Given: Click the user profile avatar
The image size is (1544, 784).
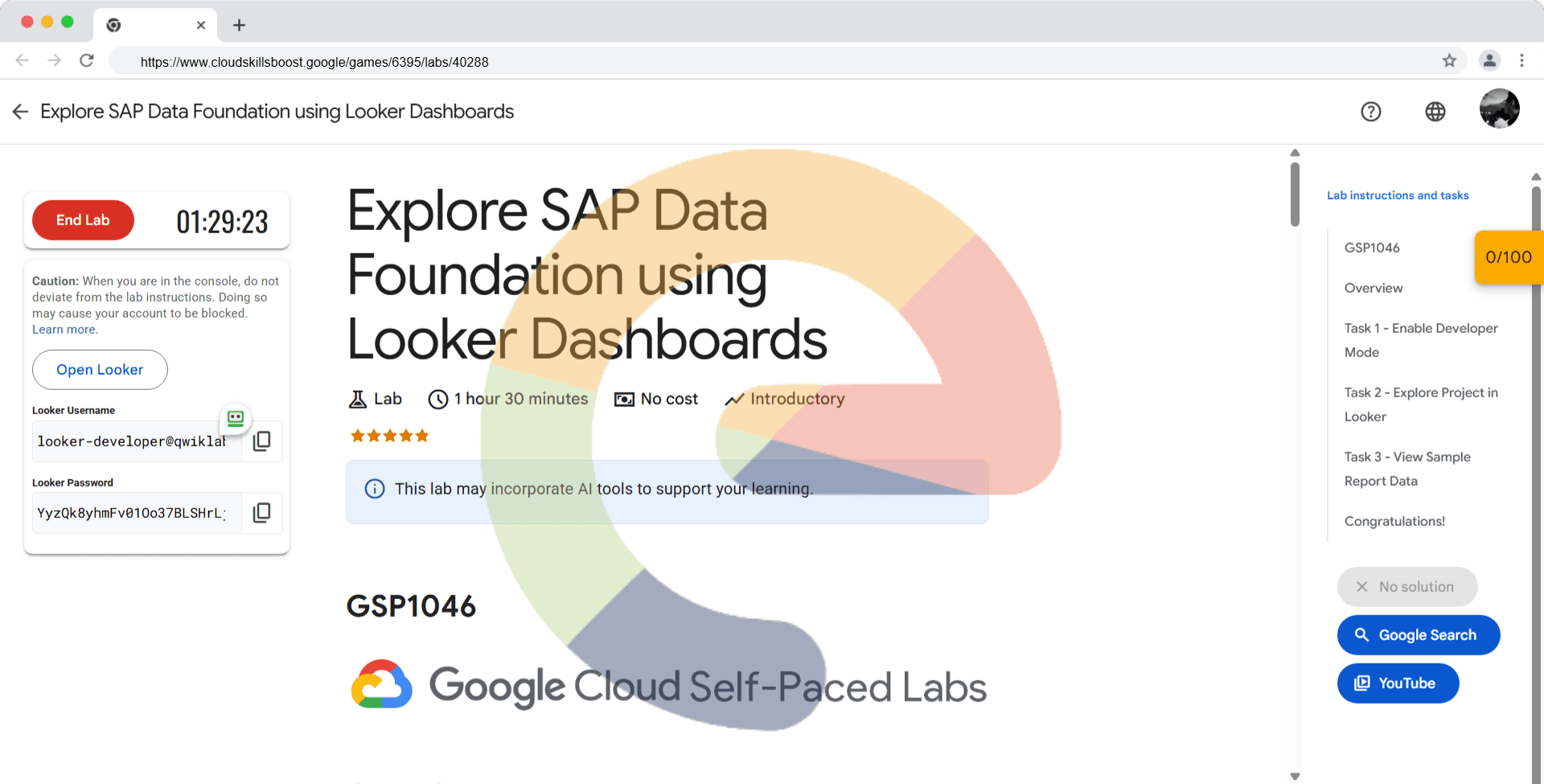Looking at the screenshot, I should pyautogui.click(x=1499, y=109).
